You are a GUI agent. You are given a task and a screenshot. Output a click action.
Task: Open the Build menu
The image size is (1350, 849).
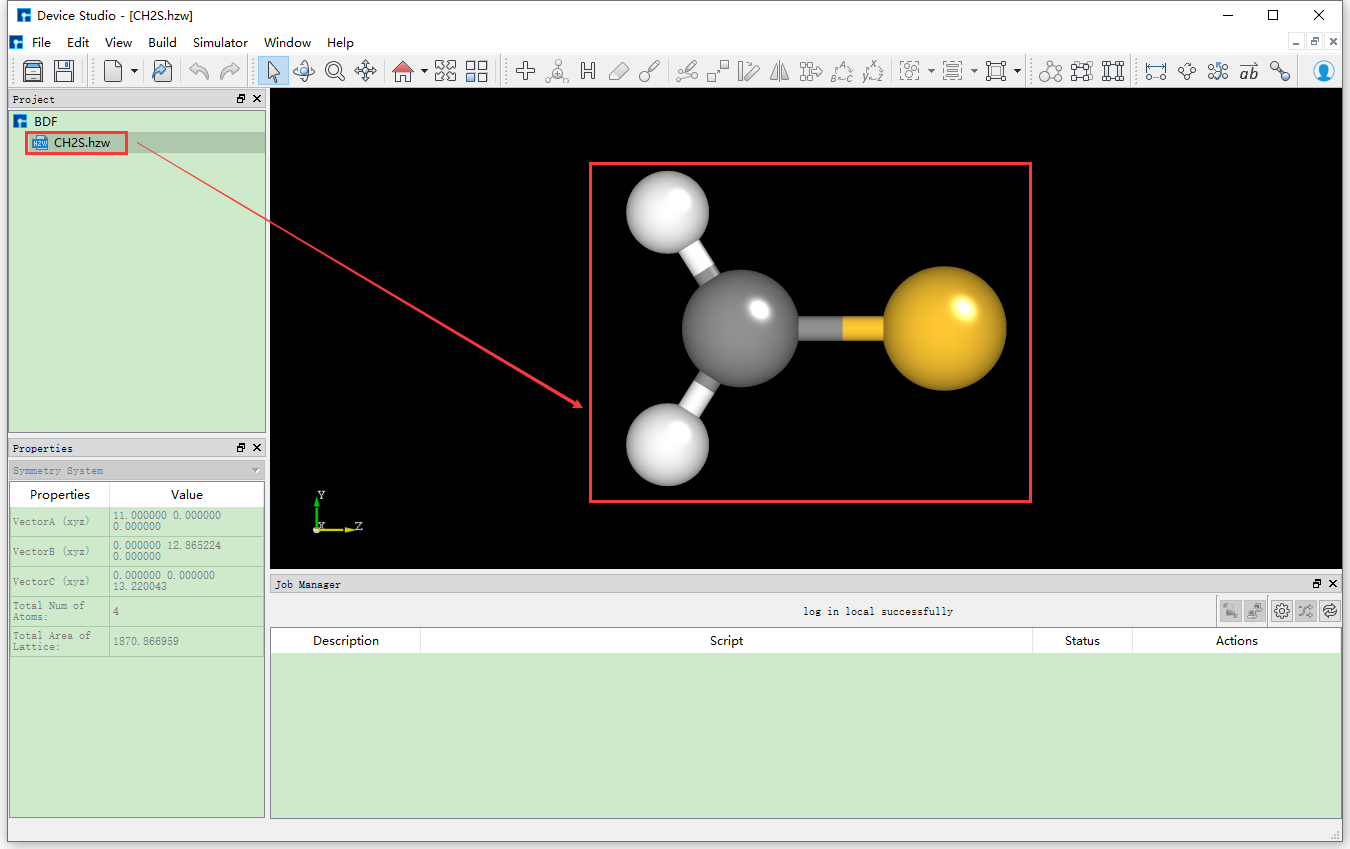click(x=162, y=43)
